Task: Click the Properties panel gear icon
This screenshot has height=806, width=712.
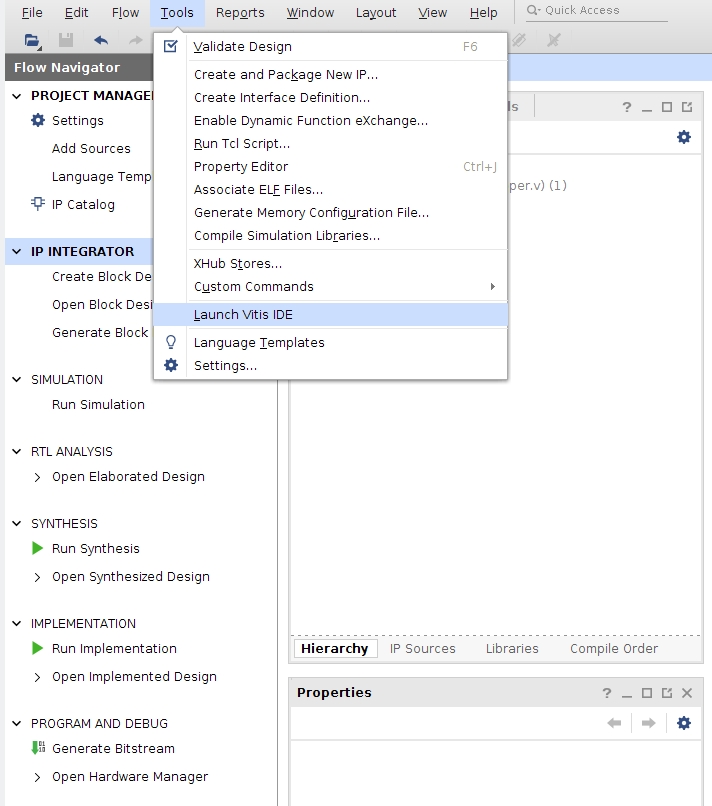Action: click(x=684, y=723)
